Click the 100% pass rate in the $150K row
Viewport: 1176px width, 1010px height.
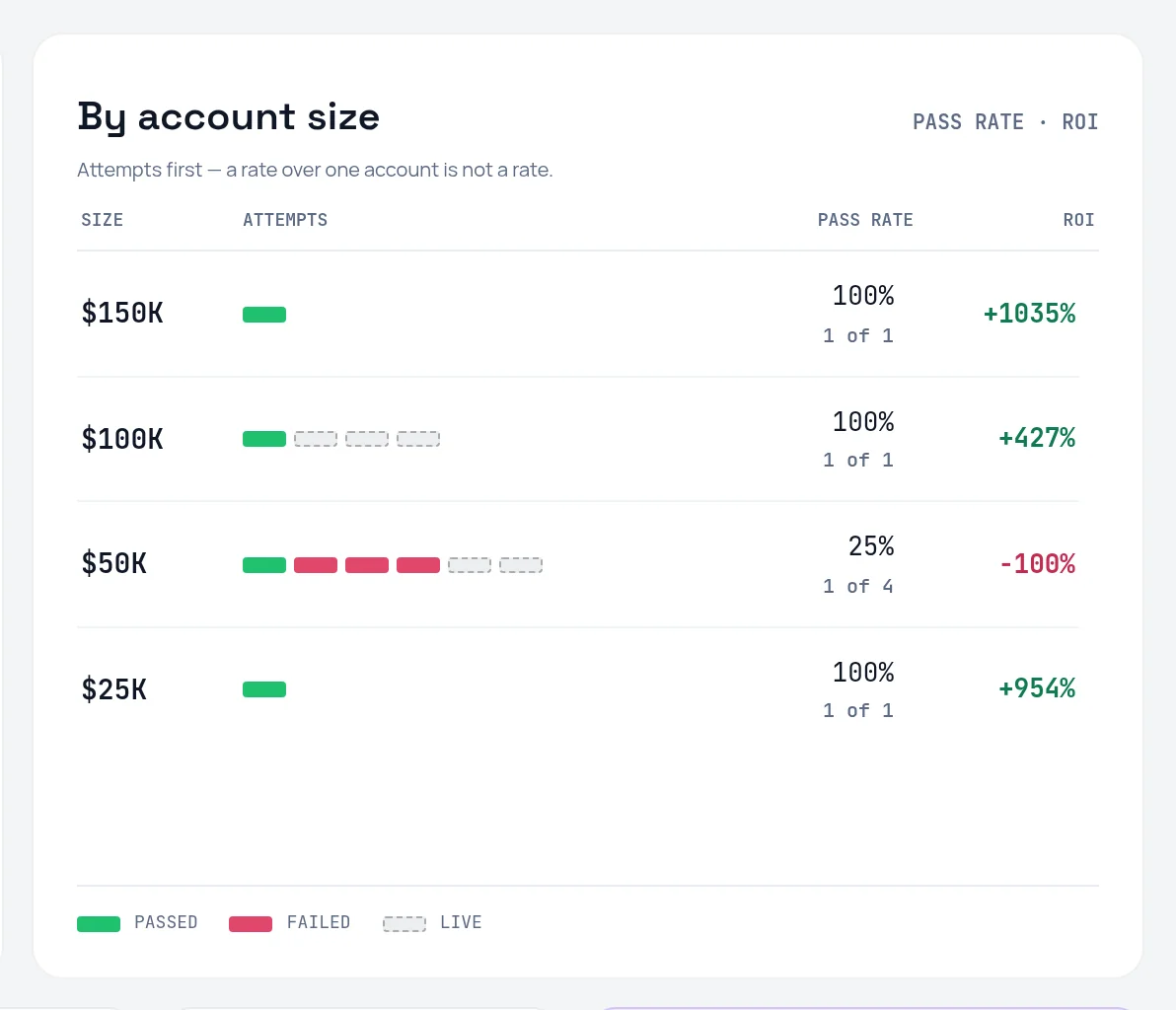pos(863,296)
